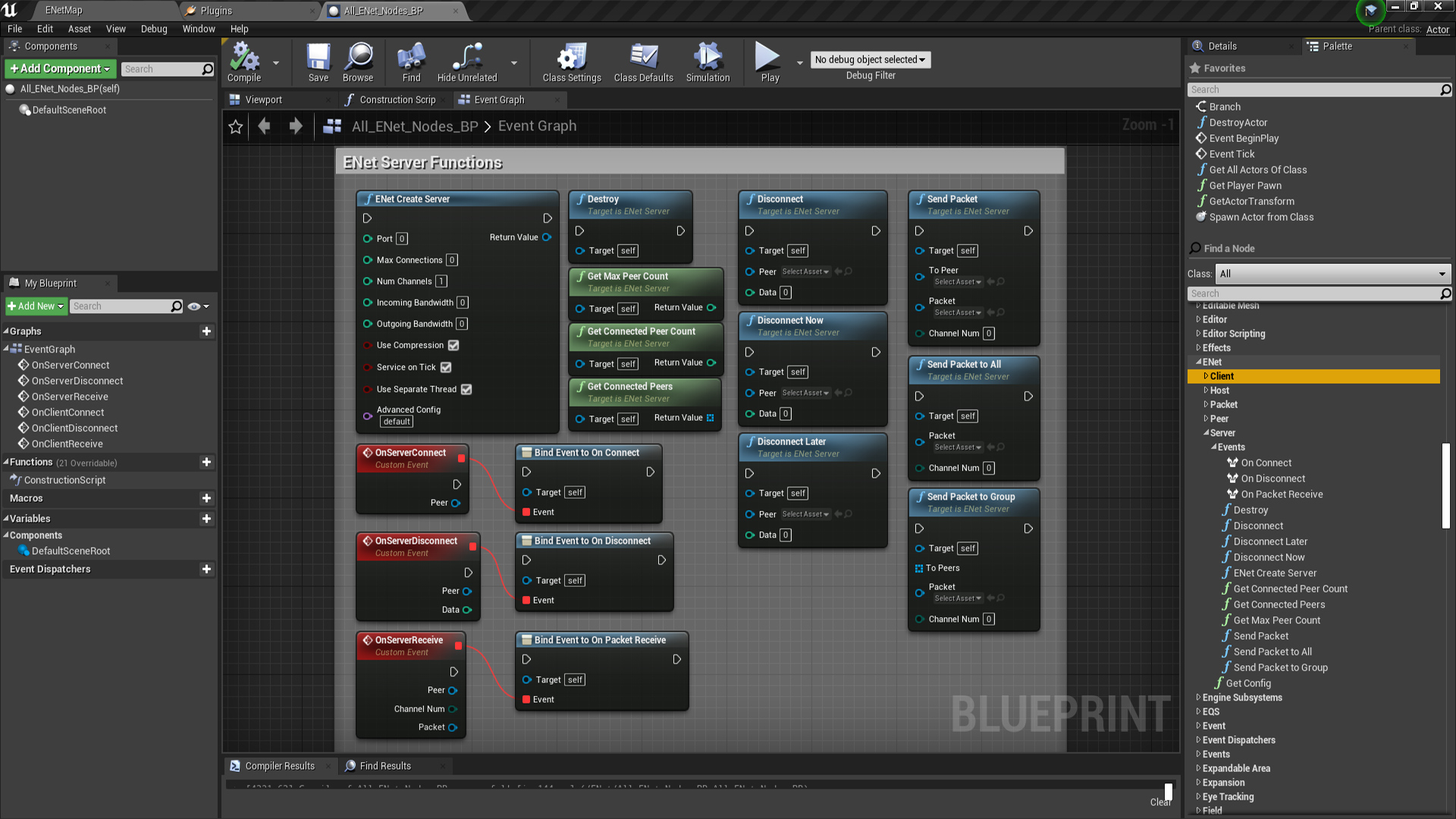The height and width of the screenshot is (819, 1456).
Task: Click the Add Component button
Action: click(x=60, y=69)
